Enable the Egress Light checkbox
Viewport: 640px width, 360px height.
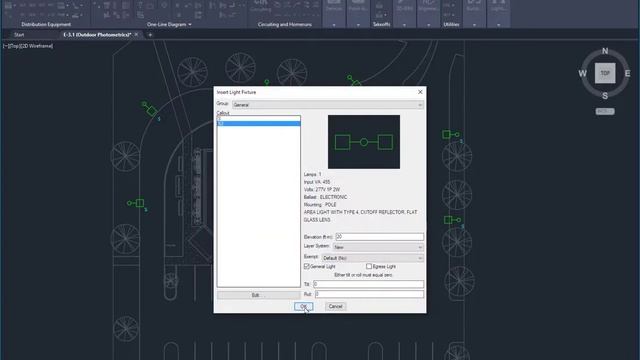point(369,267)
